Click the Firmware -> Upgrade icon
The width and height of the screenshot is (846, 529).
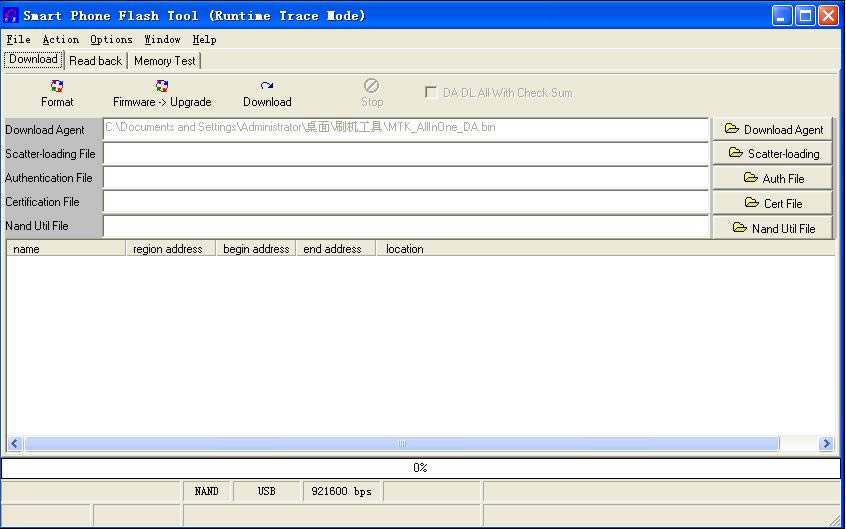[162, 87]
